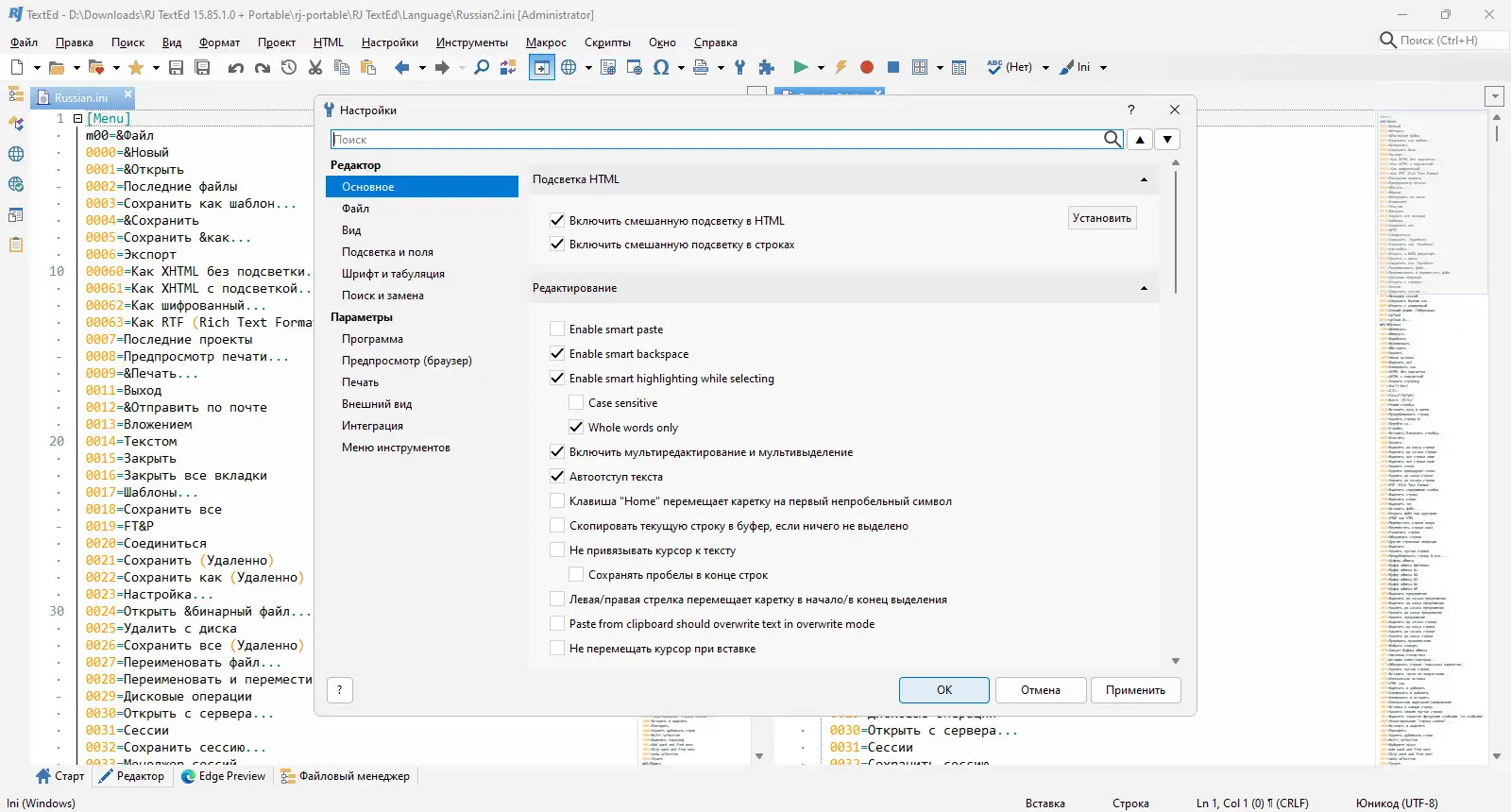Screen dimensions: 1511x812
Task: Click the green play run icon
Action: [801, 67]
